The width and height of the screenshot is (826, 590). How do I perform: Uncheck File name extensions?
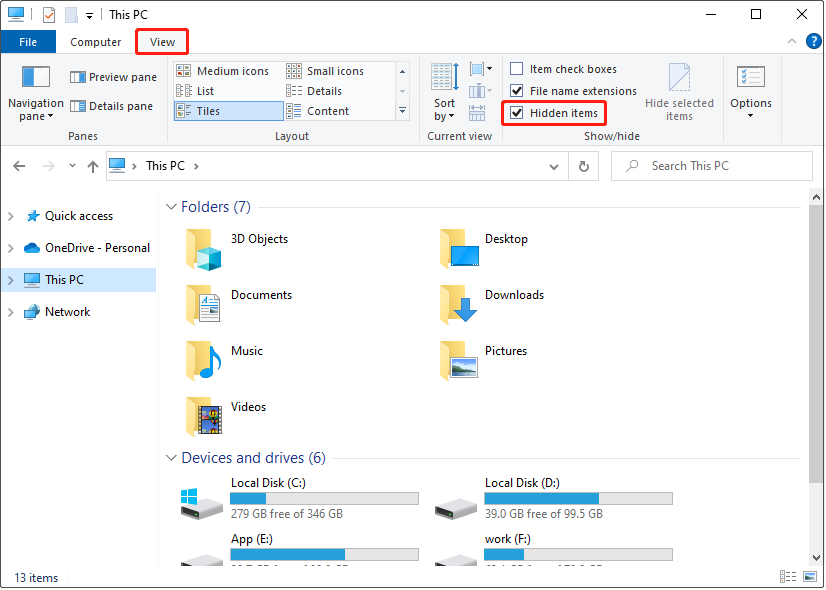tap(517, 91)
